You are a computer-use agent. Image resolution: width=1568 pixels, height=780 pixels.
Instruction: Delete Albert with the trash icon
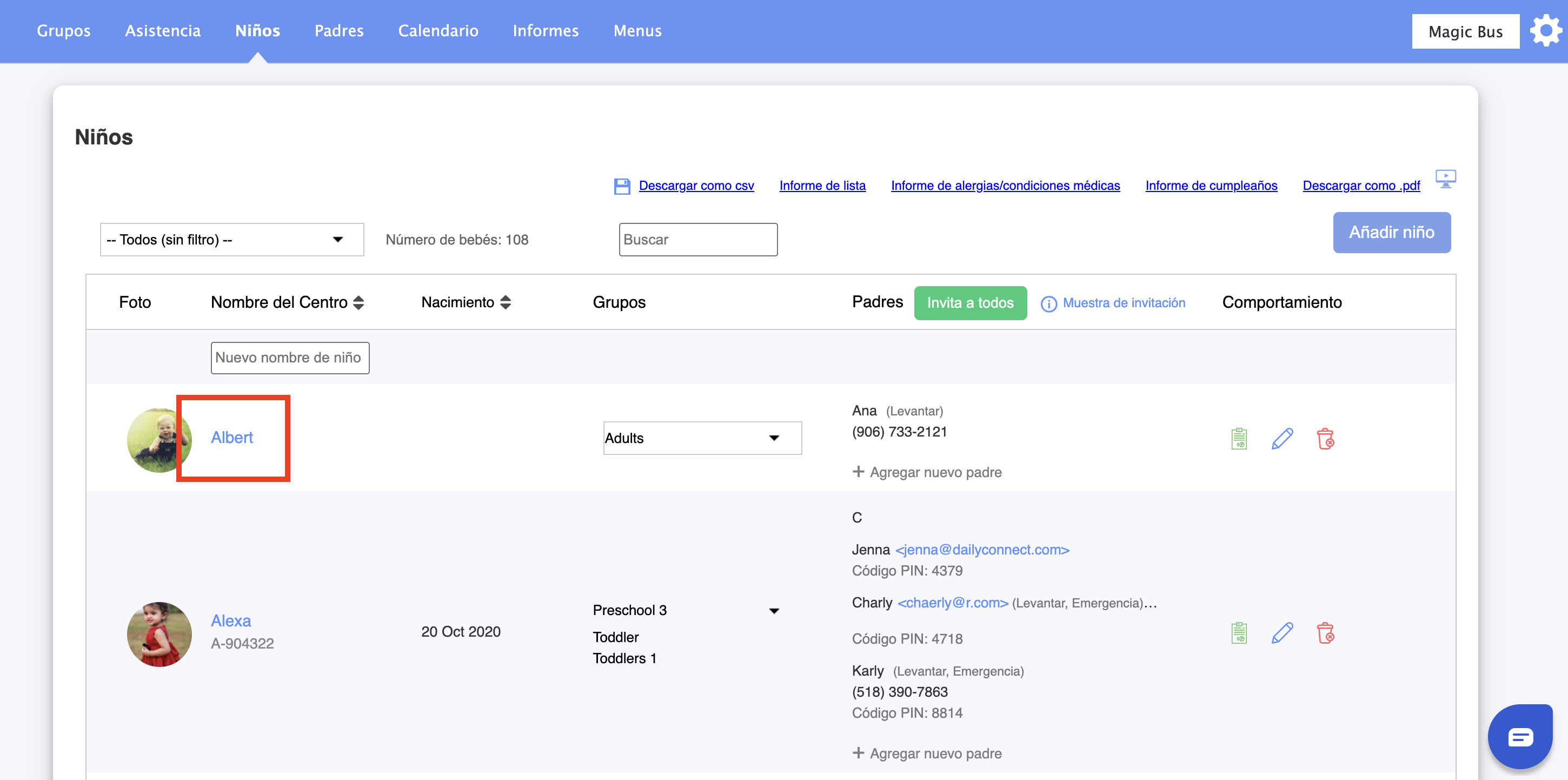point(1325,438)
